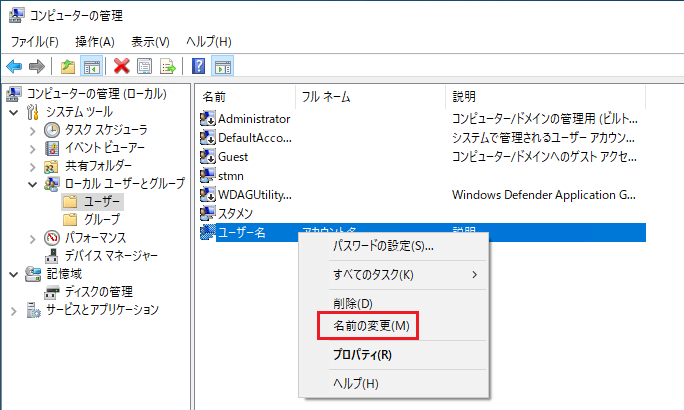Choose プロパティ(R) from context menu
This screenshot has width=684, height=410.
[x=393, y=355]
